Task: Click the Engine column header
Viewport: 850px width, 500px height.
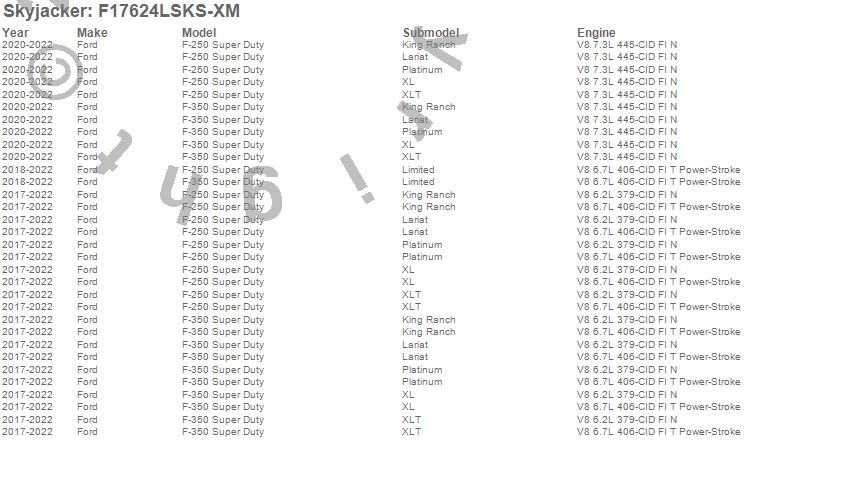Action: click(x=596, y=33)
